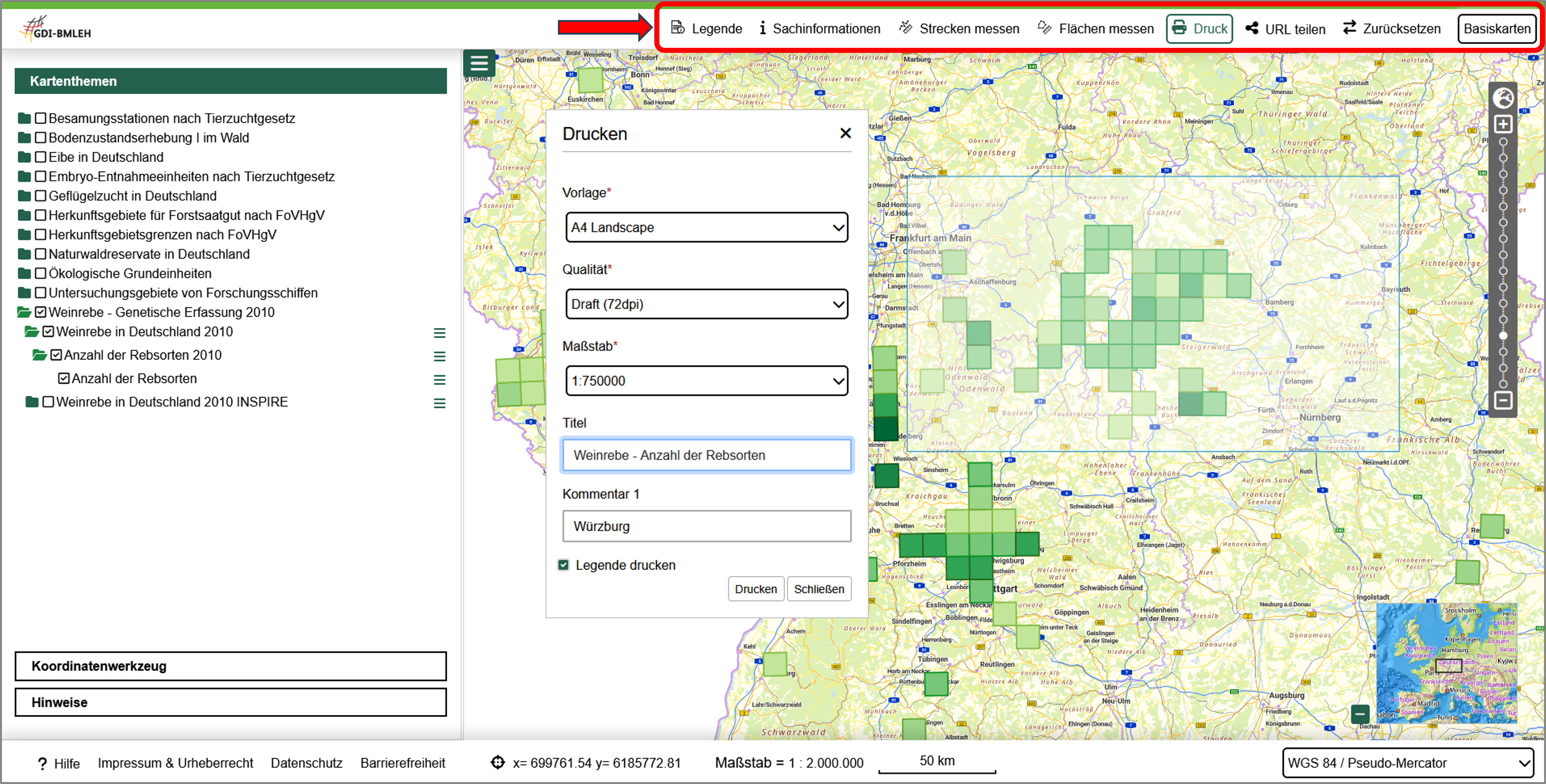The image size is (1546, 784).
Task: Open layer options for Anzahl der Rebsorten 2010
Action: pos(439,356)
